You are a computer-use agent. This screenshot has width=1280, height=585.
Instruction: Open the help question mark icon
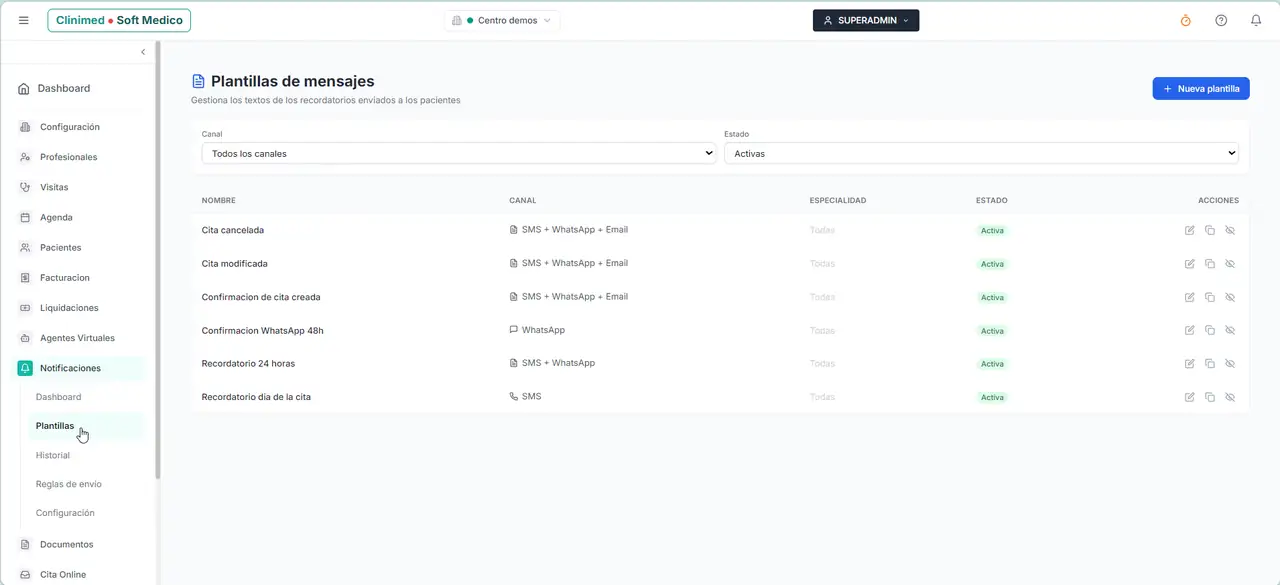click(x=1221, y=20)
